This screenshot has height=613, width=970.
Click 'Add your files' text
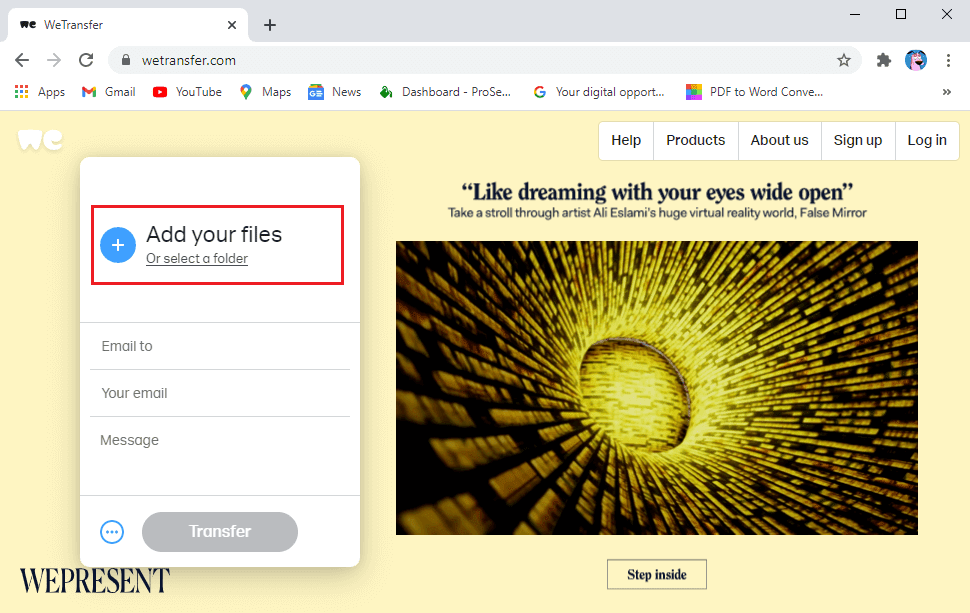[x=214, y=234]
